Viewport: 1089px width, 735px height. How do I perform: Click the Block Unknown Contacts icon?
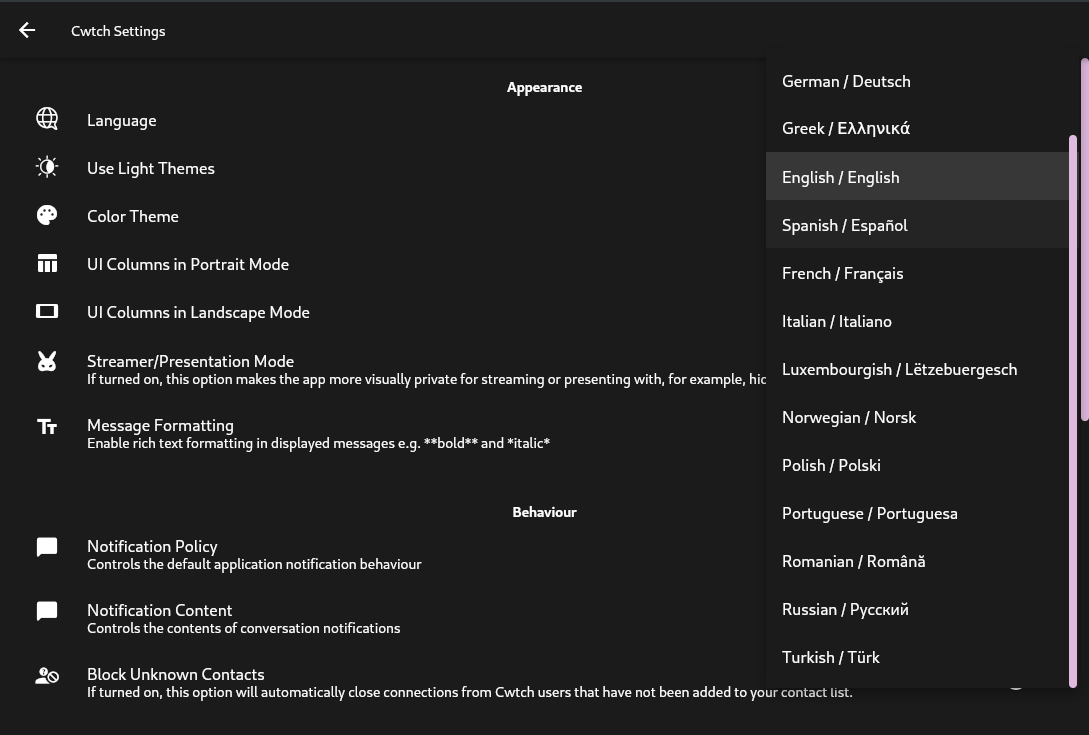47,675
